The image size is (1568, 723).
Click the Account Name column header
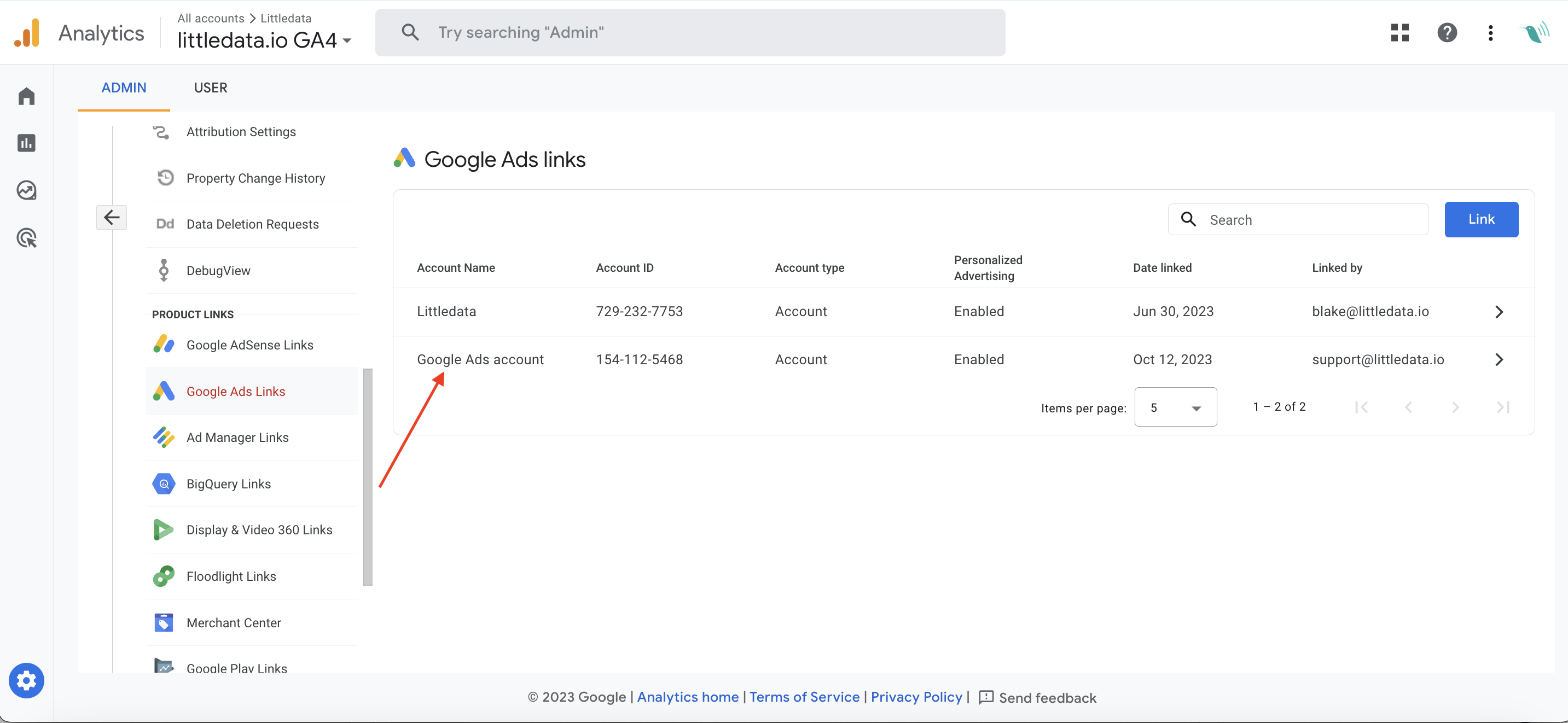coord(455,268)
